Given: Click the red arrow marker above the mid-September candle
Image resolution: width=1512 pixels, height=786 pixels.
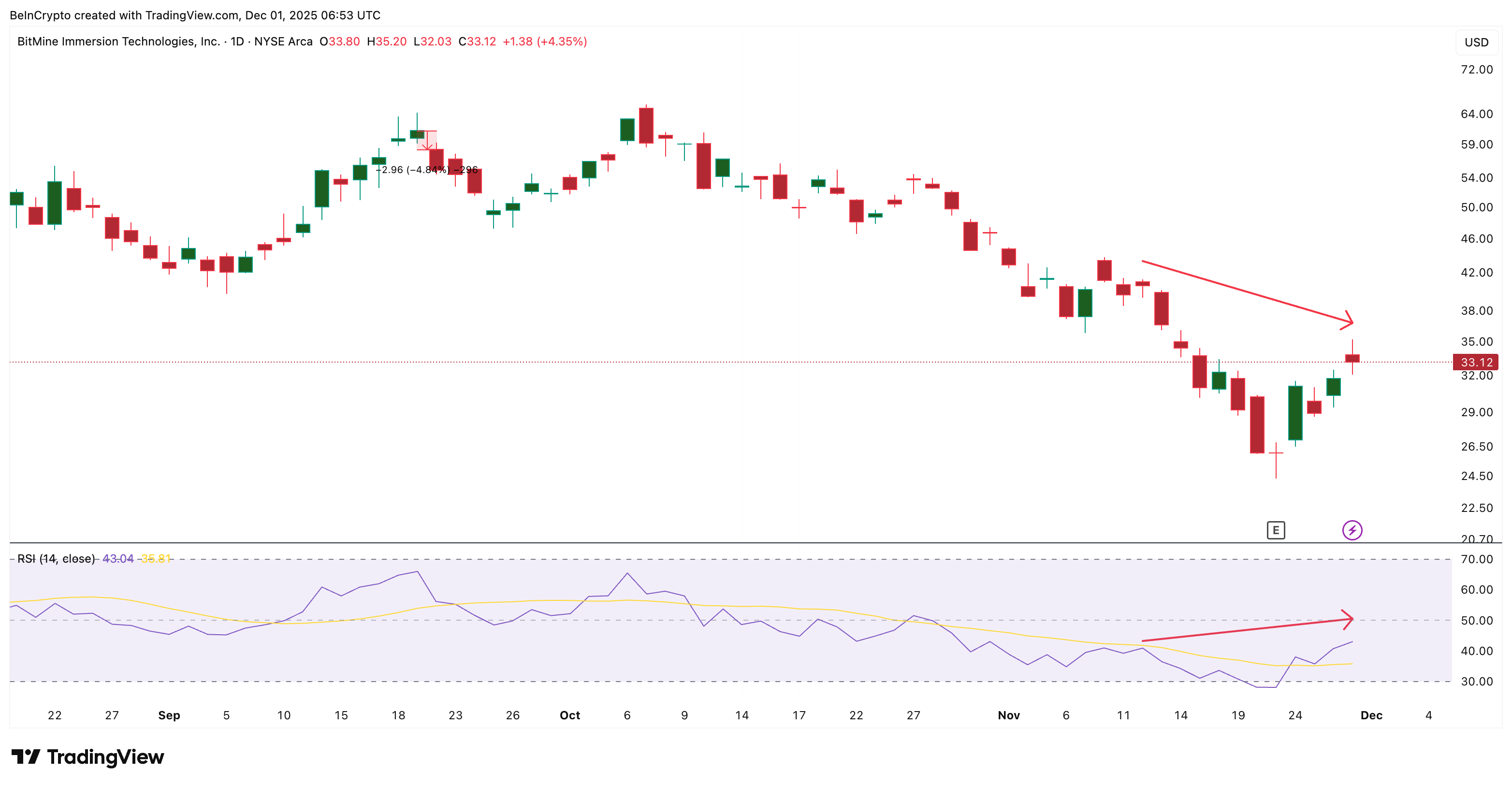Looking at the screenshot, I should point(428,145).
